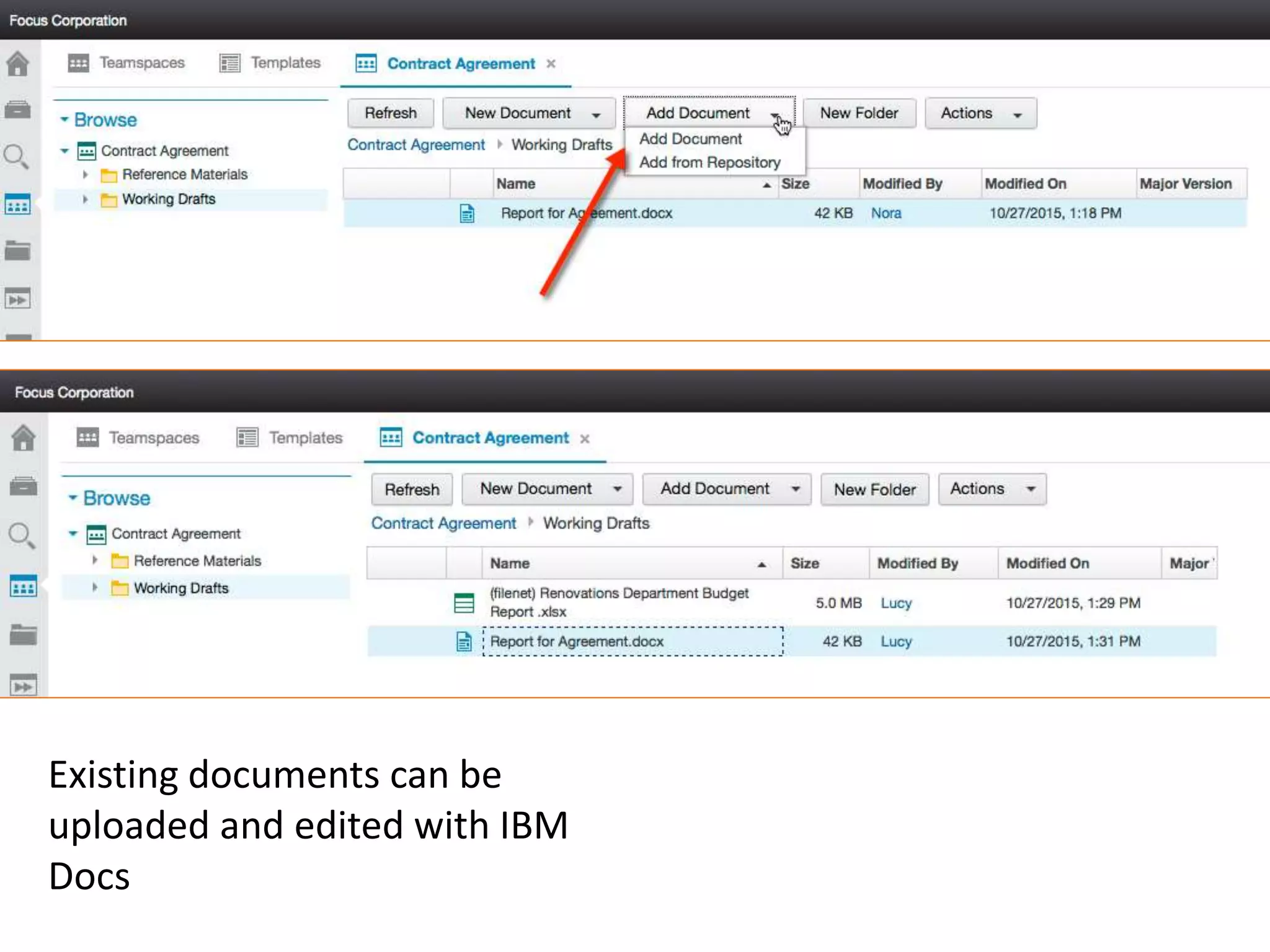1270x952 pixels.
Task: Switch to Templates tab in bottom screenshot
Action: tap(290, 438)
